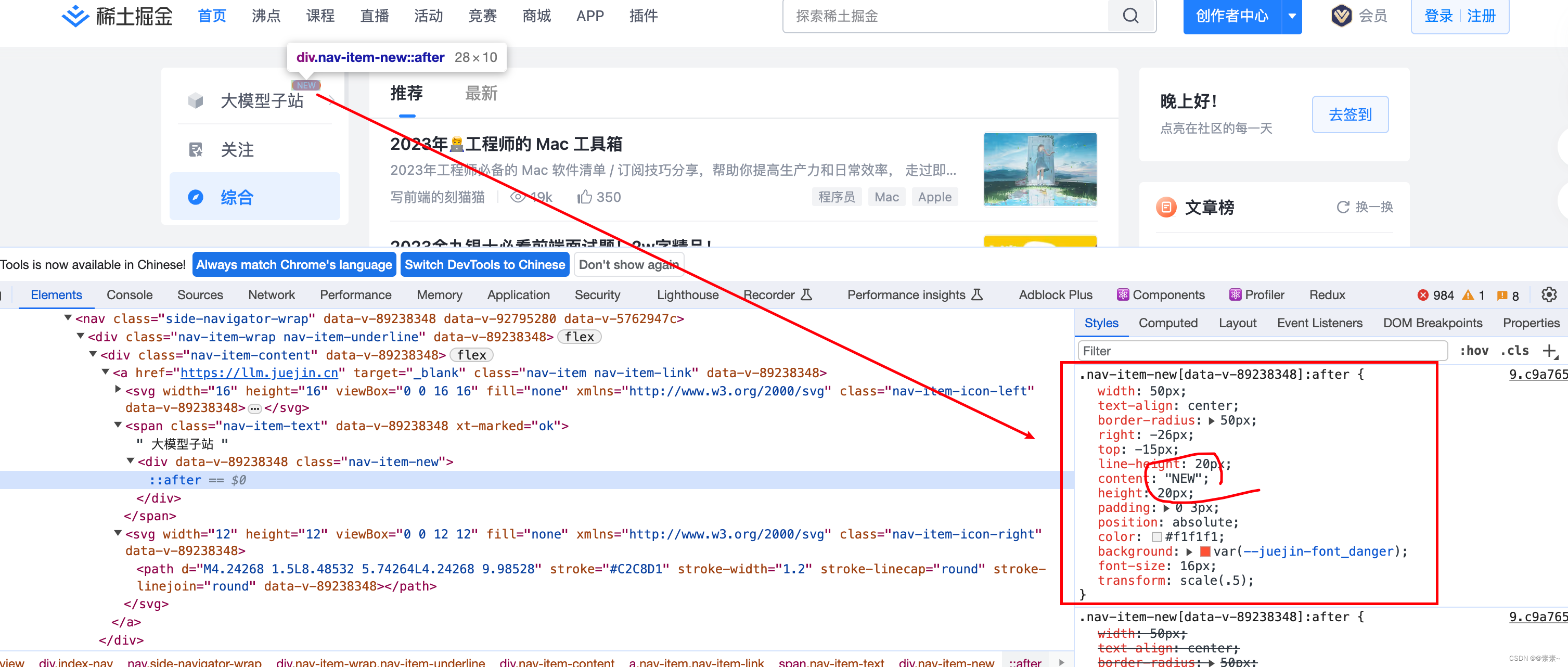
Task: Click the background color swatch in Styles
Action: 1204,551
